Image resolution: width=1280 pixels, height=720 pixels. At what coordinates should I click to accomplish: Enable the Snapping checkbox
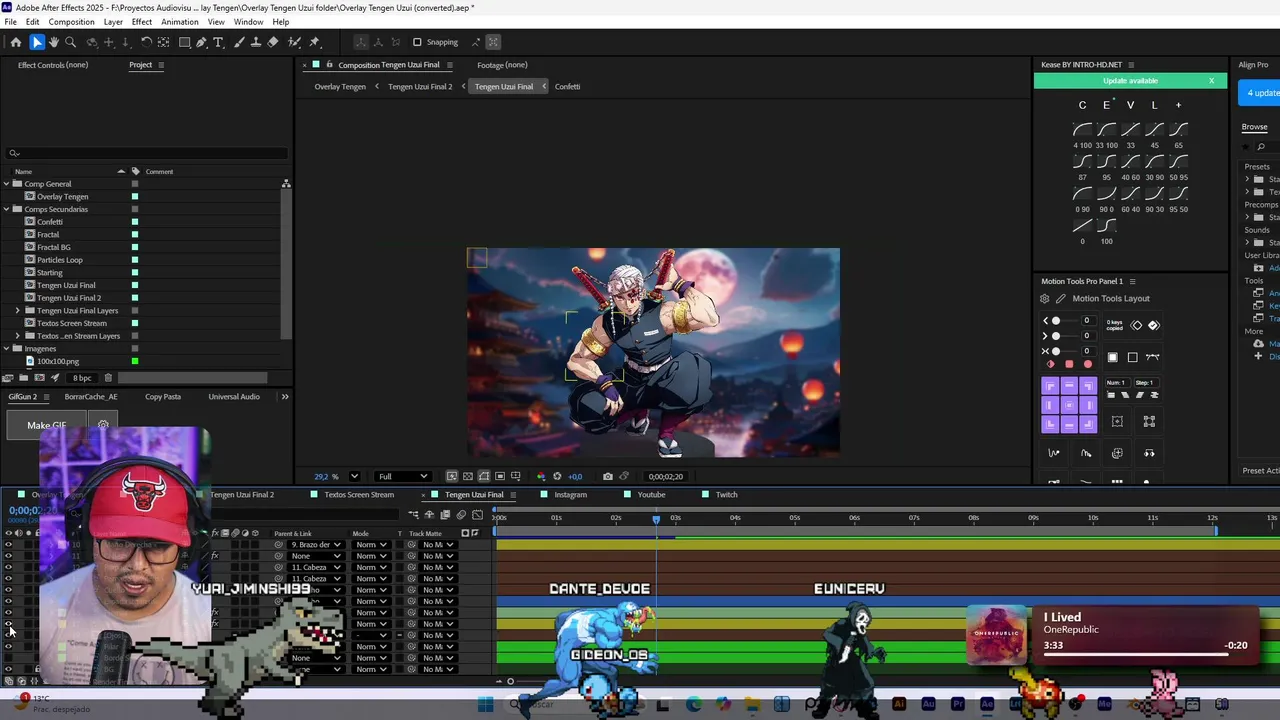[x=417, y=42]
